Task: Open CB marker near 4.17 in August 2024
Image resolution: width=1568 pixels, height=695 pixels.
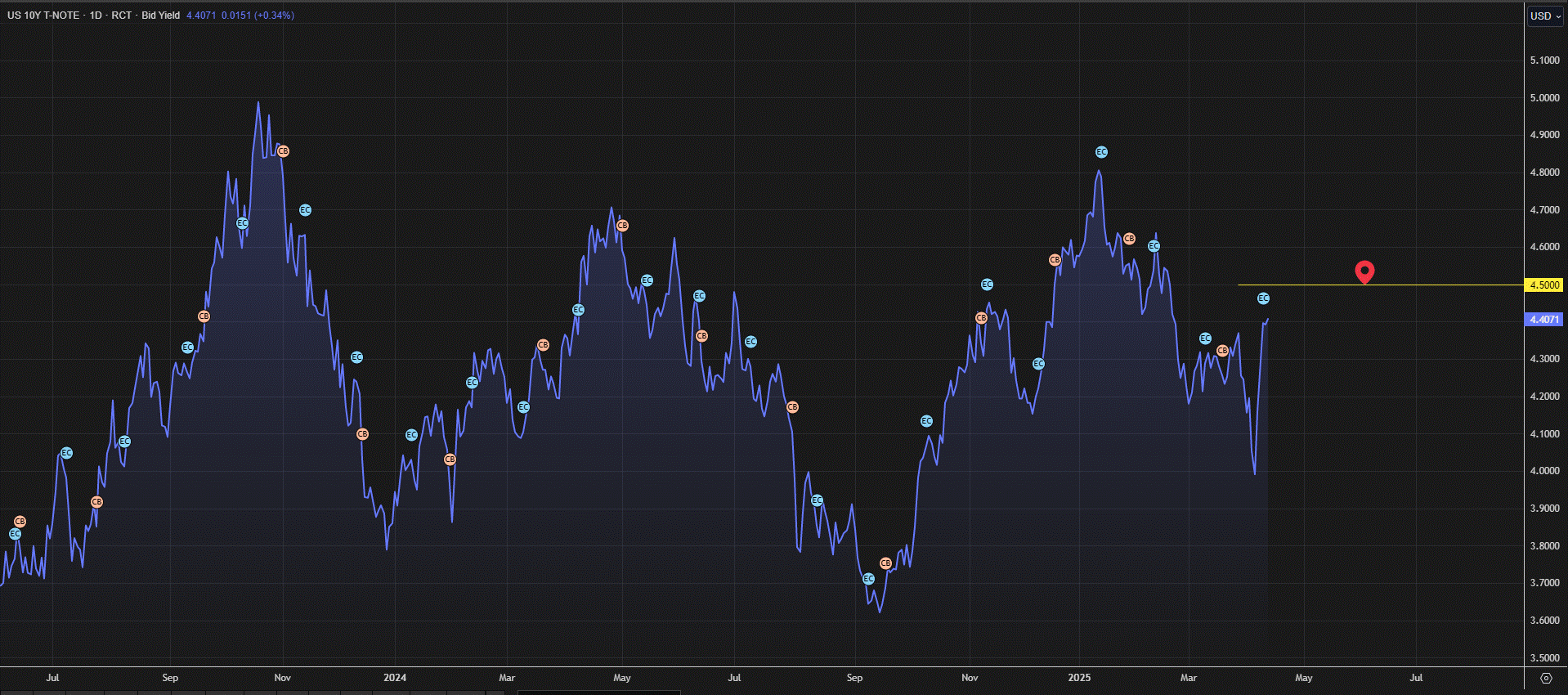Action: (792, 407)
